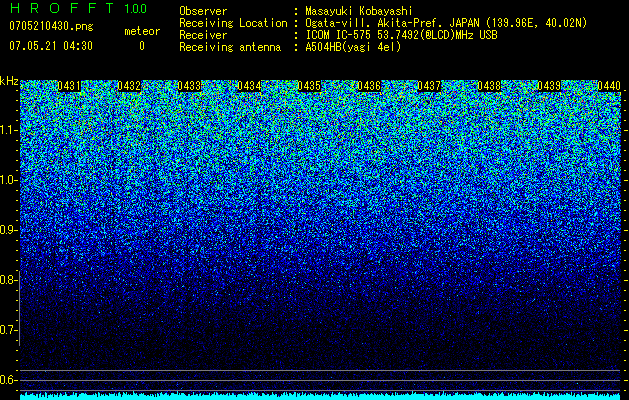Click the 0433 time marker

tap(189, 86)
